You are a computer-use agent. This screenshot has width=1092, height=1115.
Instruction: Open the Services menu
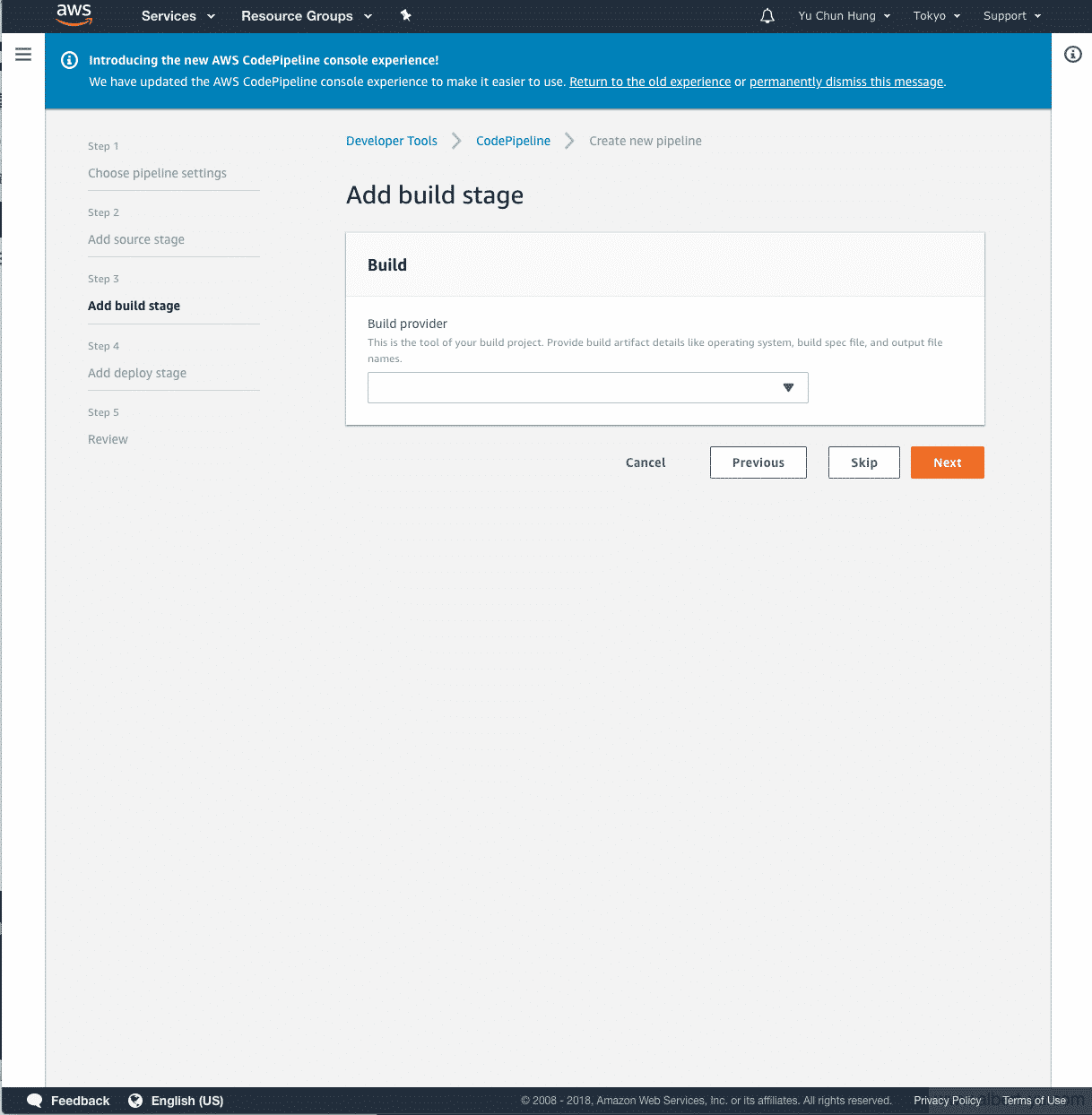(x=178, y=16)
